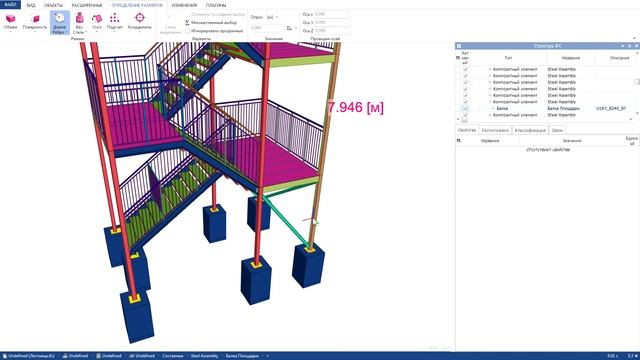Select the Длина Ребра edge length tool

[x=60, y=23]
